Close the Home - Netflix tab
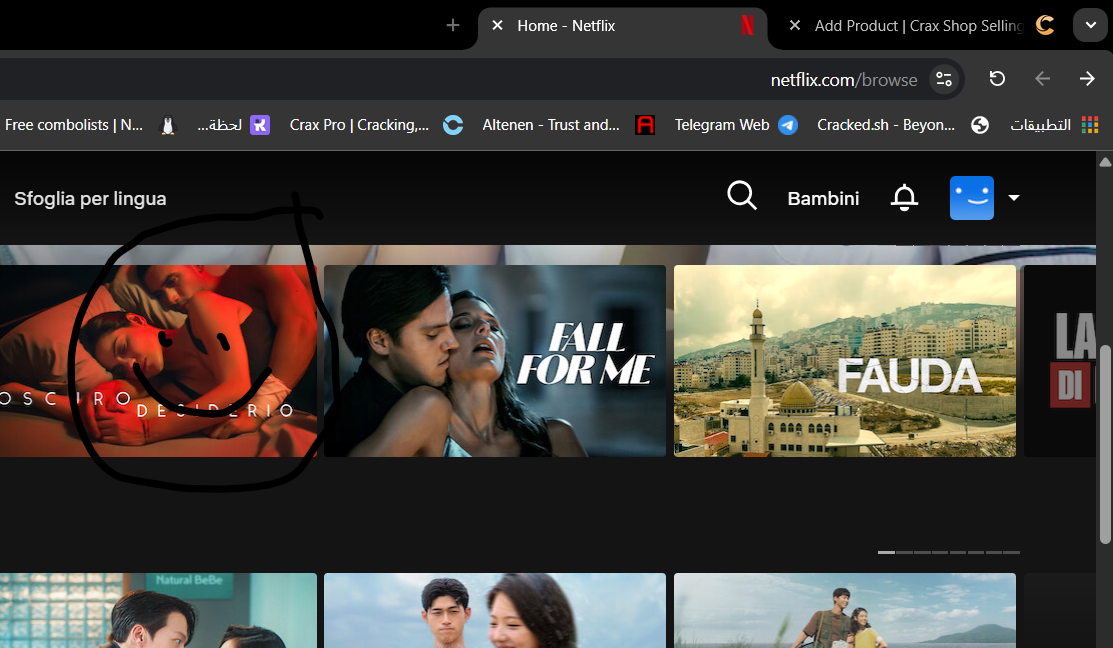 tap(497, 25)
